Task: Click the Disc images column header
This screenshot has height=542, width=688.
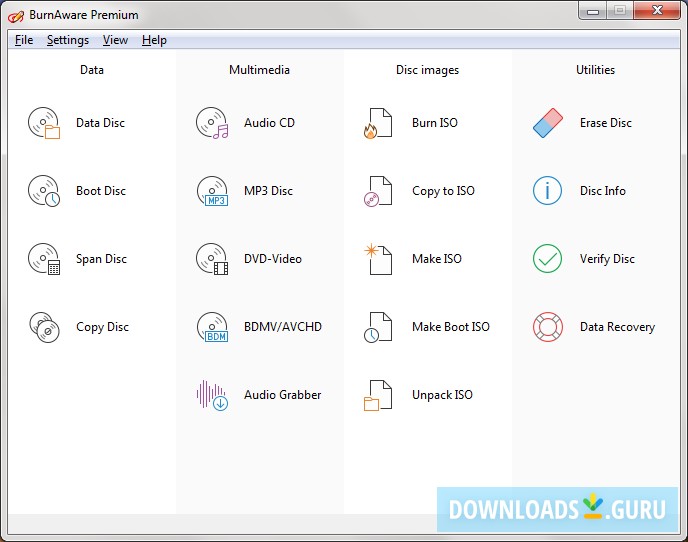Action: (427, 70)
